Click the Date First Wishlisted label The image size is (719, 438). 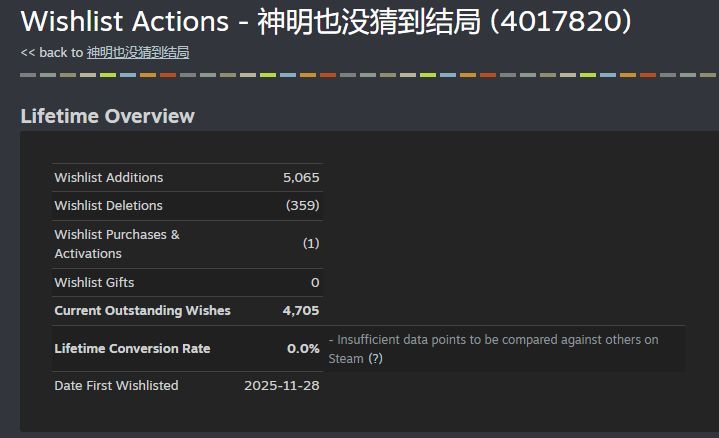click(116, 385)
